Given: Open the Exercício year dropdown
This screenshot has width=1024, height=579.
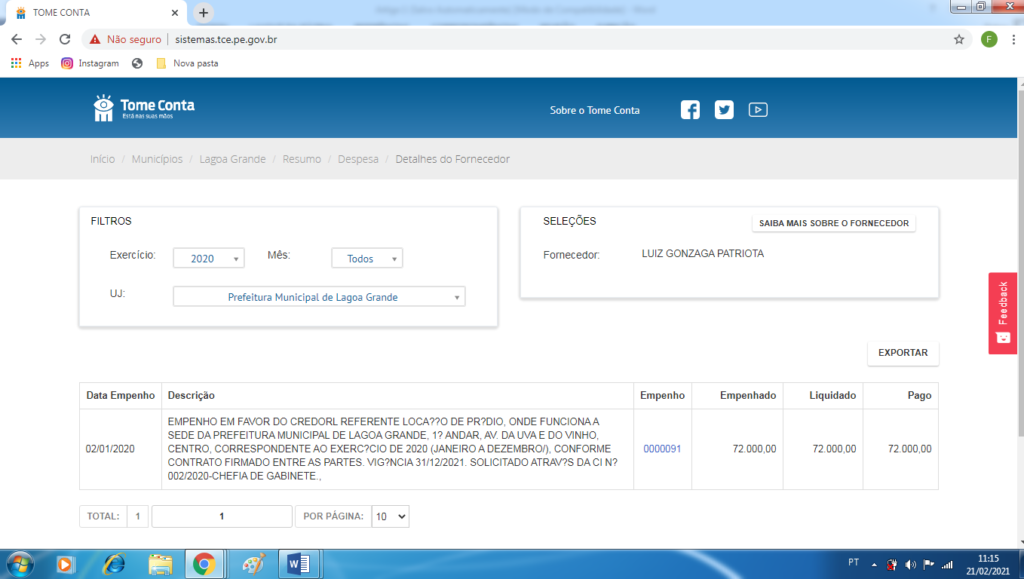Looking at the screenshot, I should [208, 258].
